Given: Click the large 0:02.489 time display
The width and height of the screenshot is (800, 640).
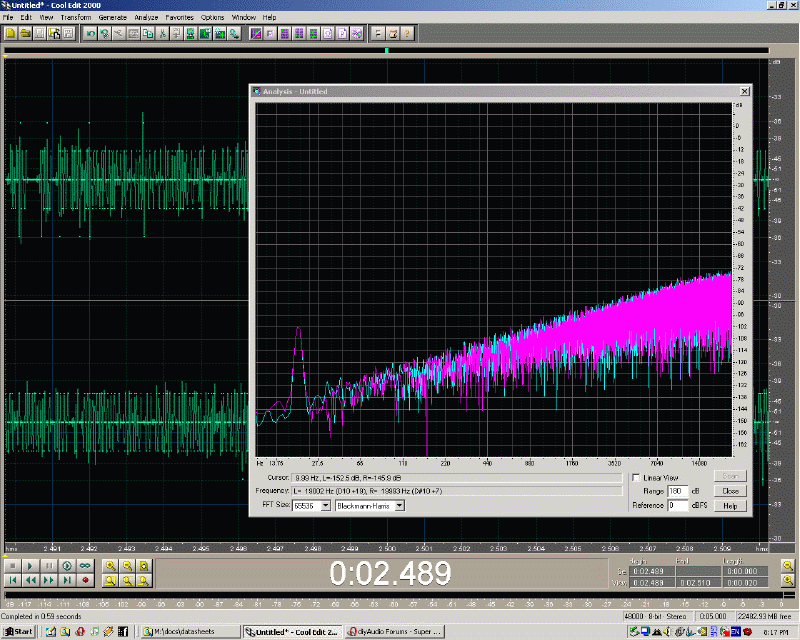Looking at the screenshot, I should click(x=390, y=573).
